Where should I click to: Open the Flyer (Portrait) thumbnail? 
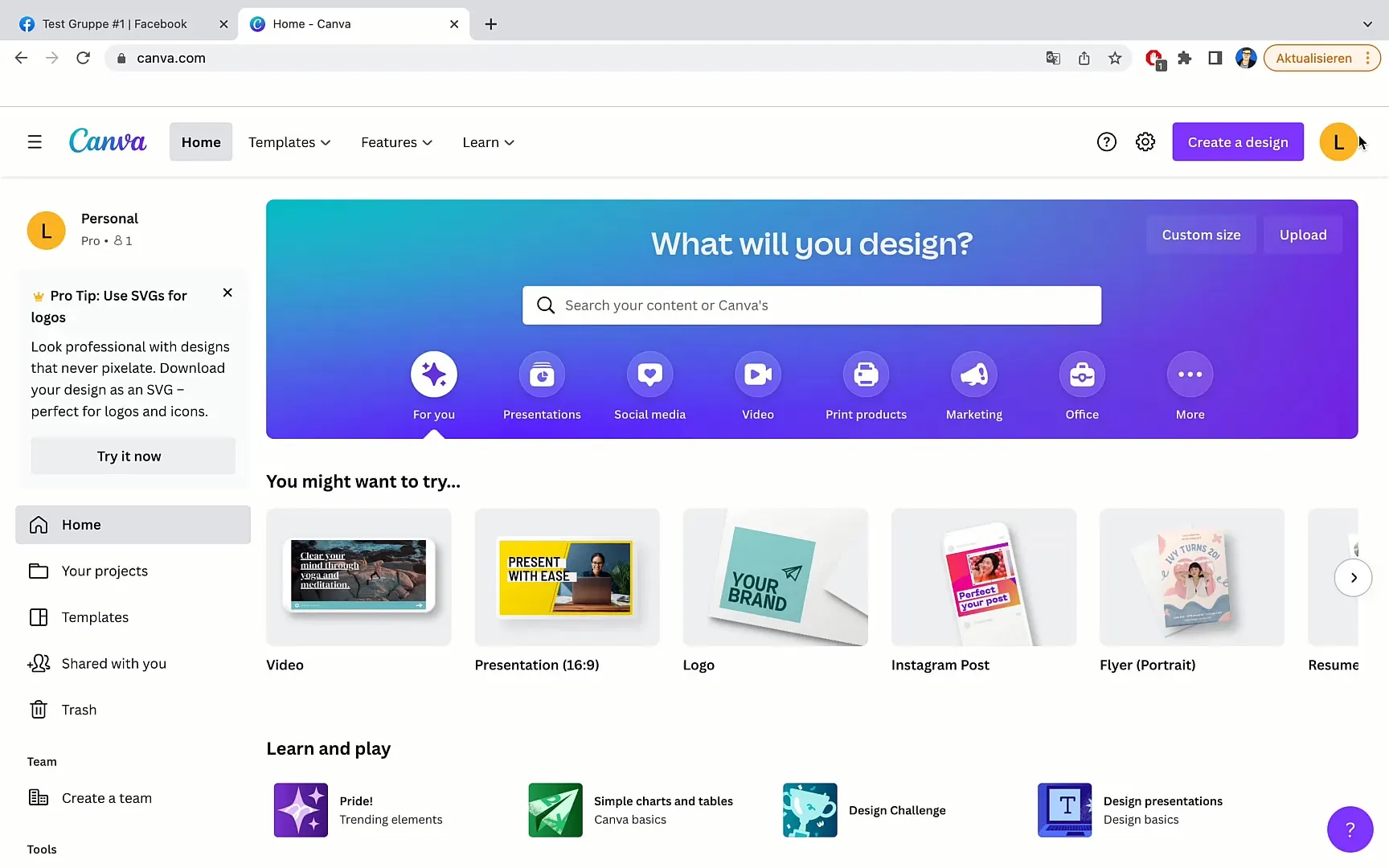click(x=1192, y=577)
